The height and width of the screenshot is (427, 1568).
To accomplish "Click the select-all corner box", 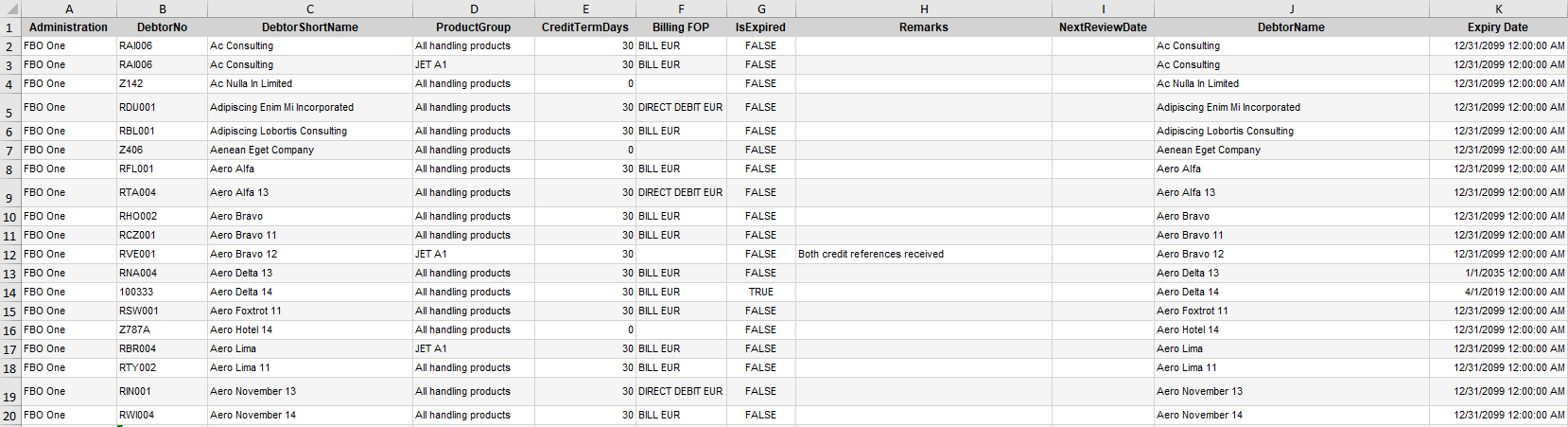I will click(10, 9).
